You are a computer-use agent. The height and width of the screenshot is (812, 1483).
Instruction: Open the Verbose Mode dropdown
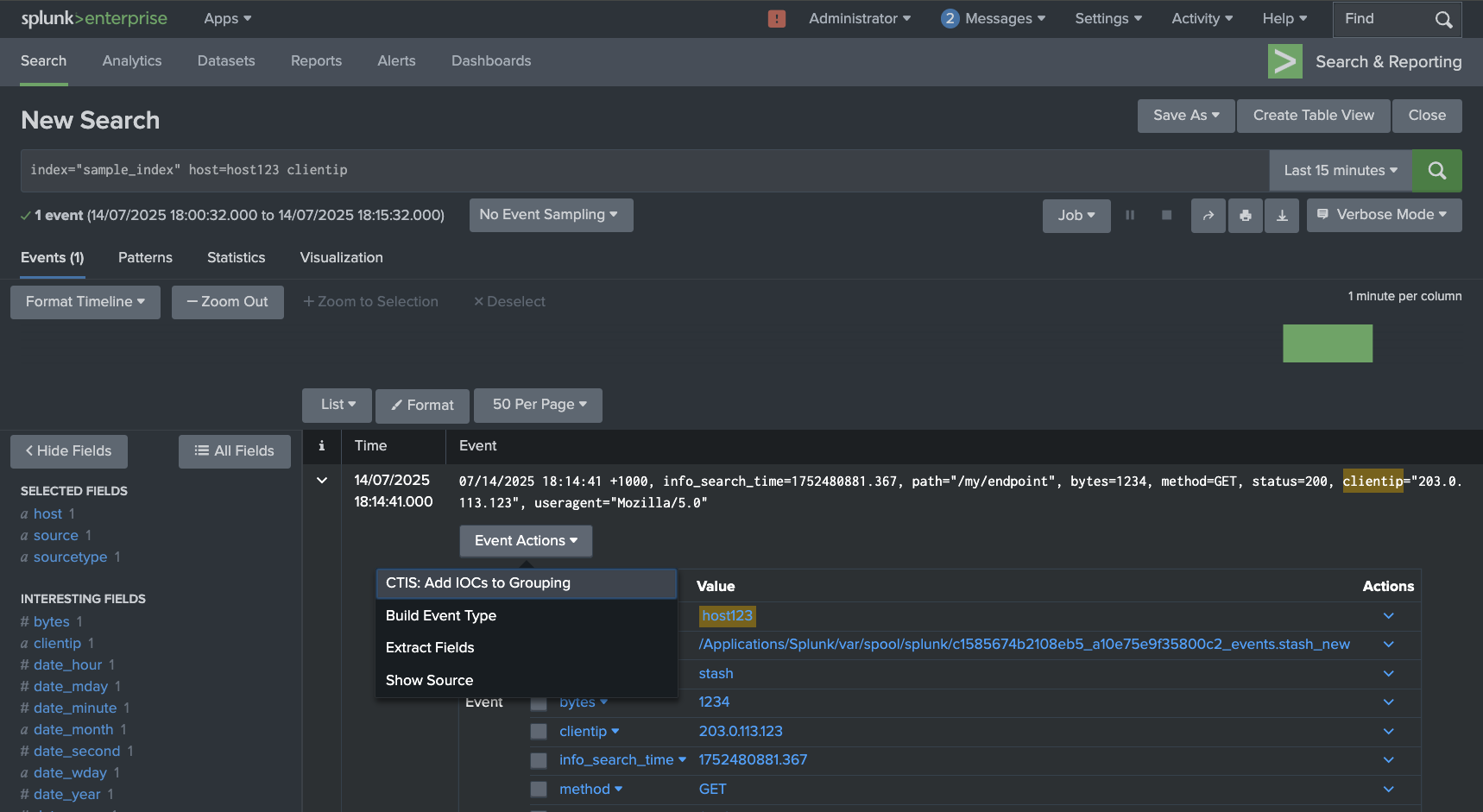tap(1384, 216)
